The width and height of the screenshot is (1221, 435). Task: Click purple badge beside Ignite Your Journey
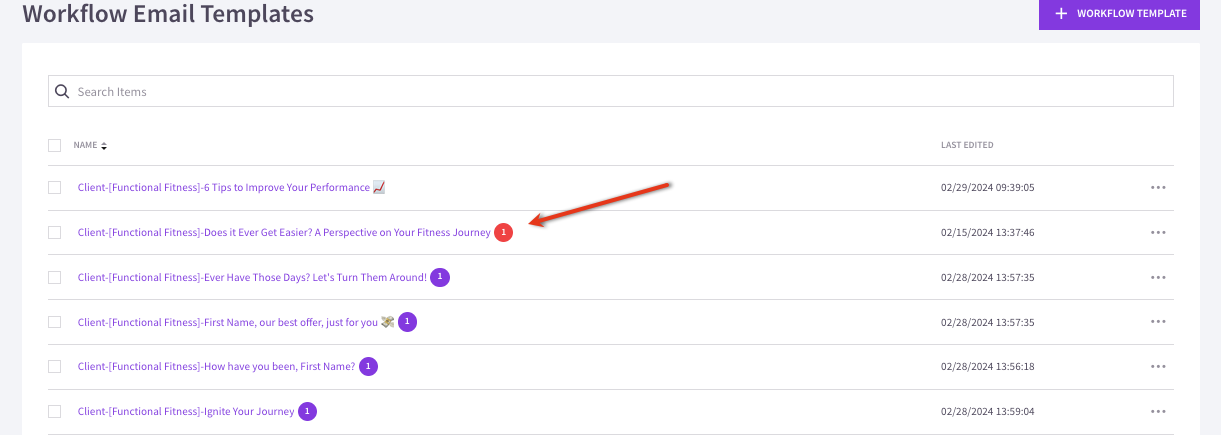tap(307, 411)
